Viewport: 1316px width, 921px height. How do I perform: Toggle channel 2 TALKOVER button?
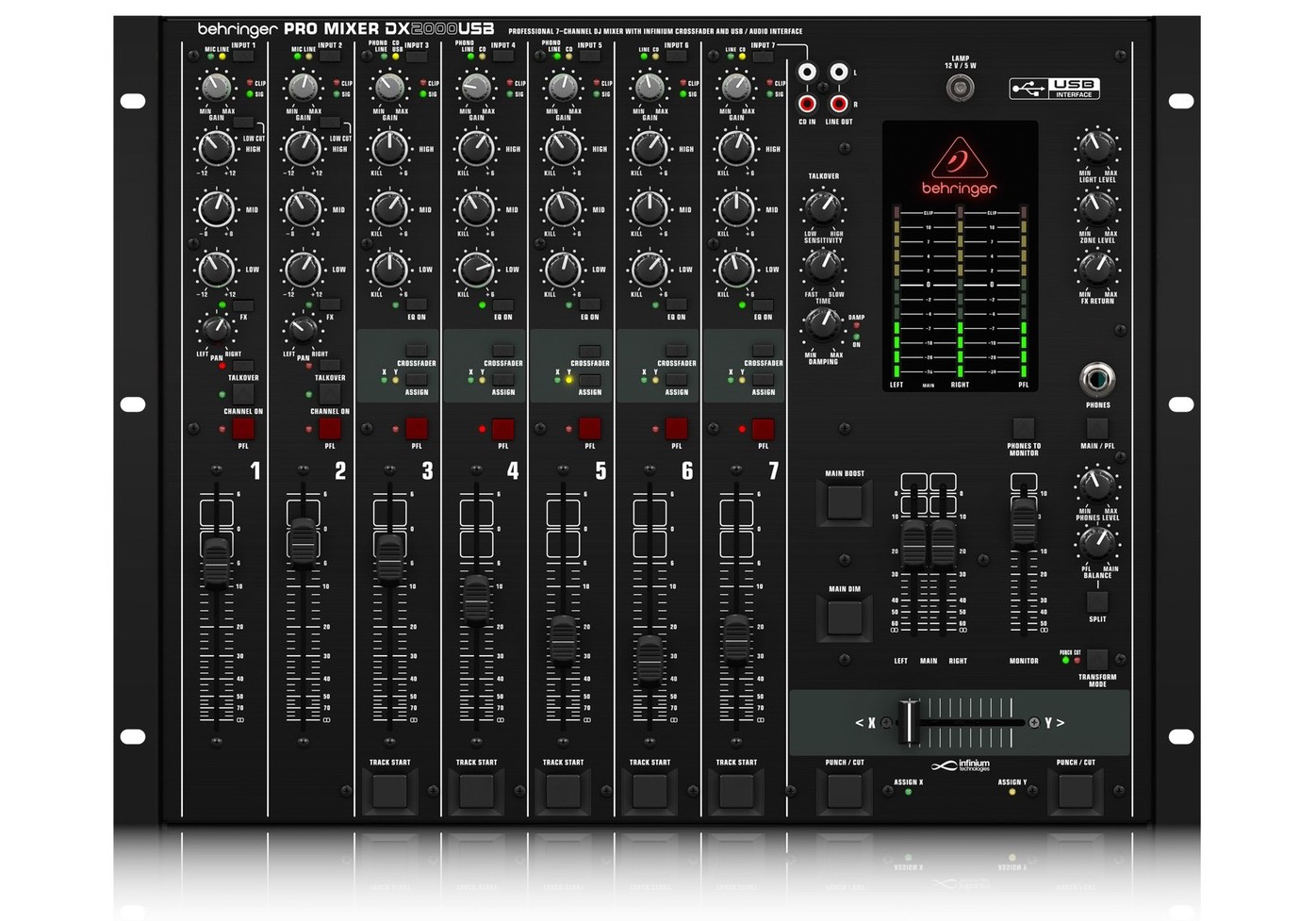[x=330, y=366]
